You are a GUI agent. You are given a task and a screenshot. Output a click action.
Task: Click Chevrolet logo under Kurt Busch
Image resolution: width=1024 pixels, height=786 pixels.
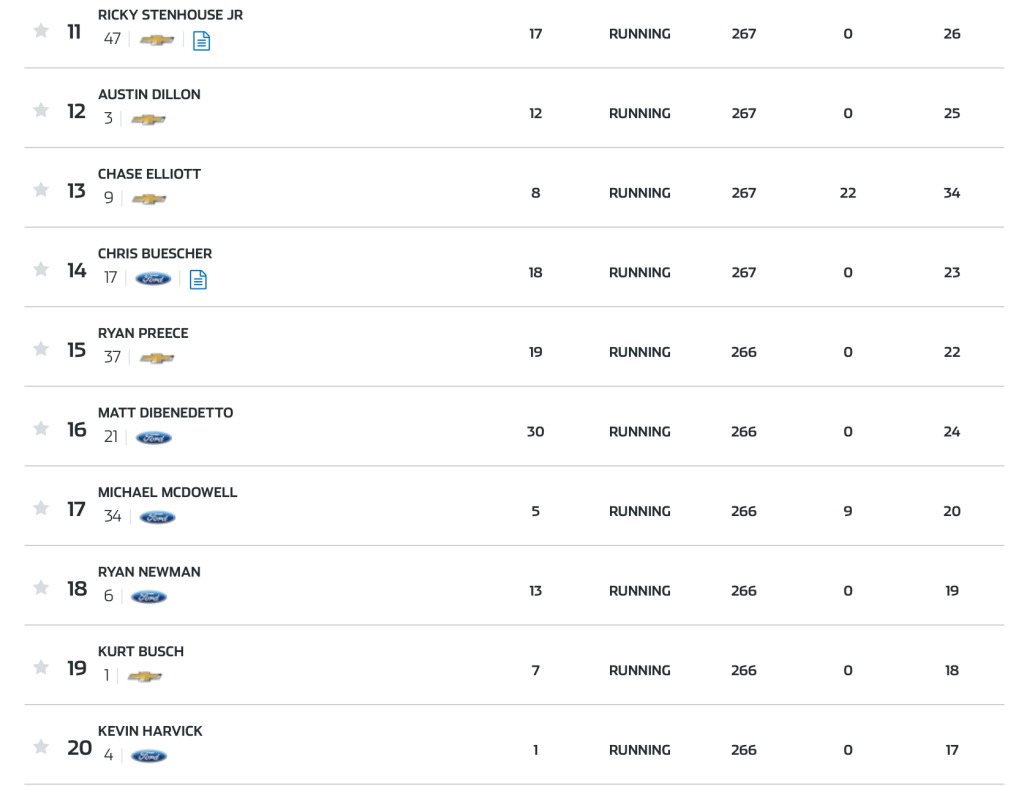pyautogui.click(x=145, y=677)
